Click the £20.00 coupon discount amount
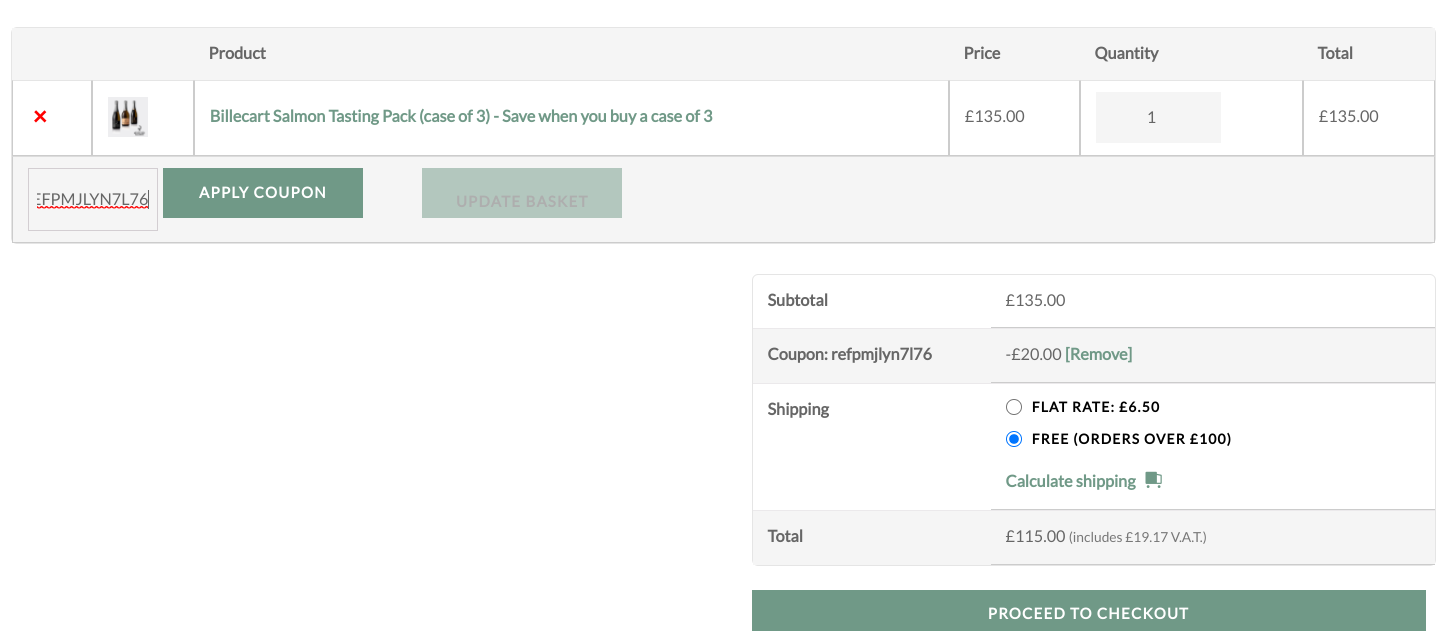Viewport: 1445px width, 631px height. (x=1033, y=354)
